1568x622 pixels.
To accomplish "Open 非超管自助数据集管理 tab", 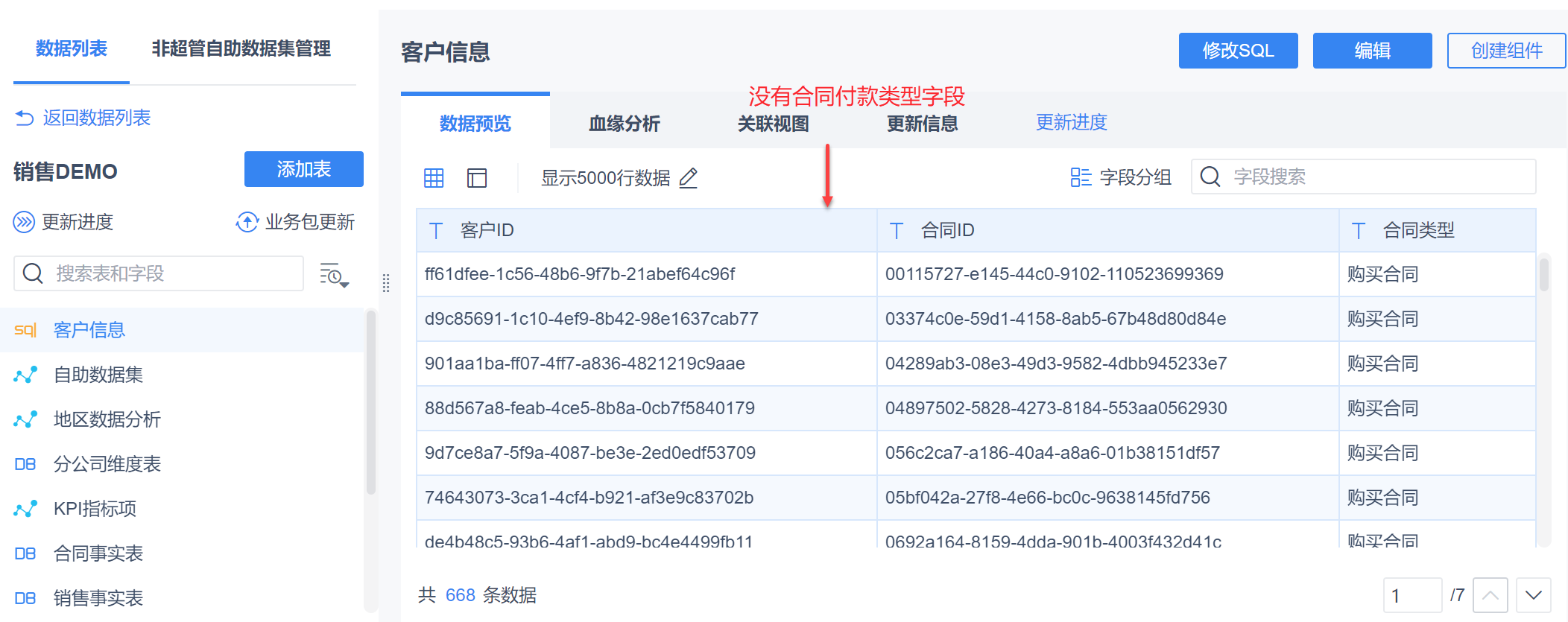I will [241, 49].
